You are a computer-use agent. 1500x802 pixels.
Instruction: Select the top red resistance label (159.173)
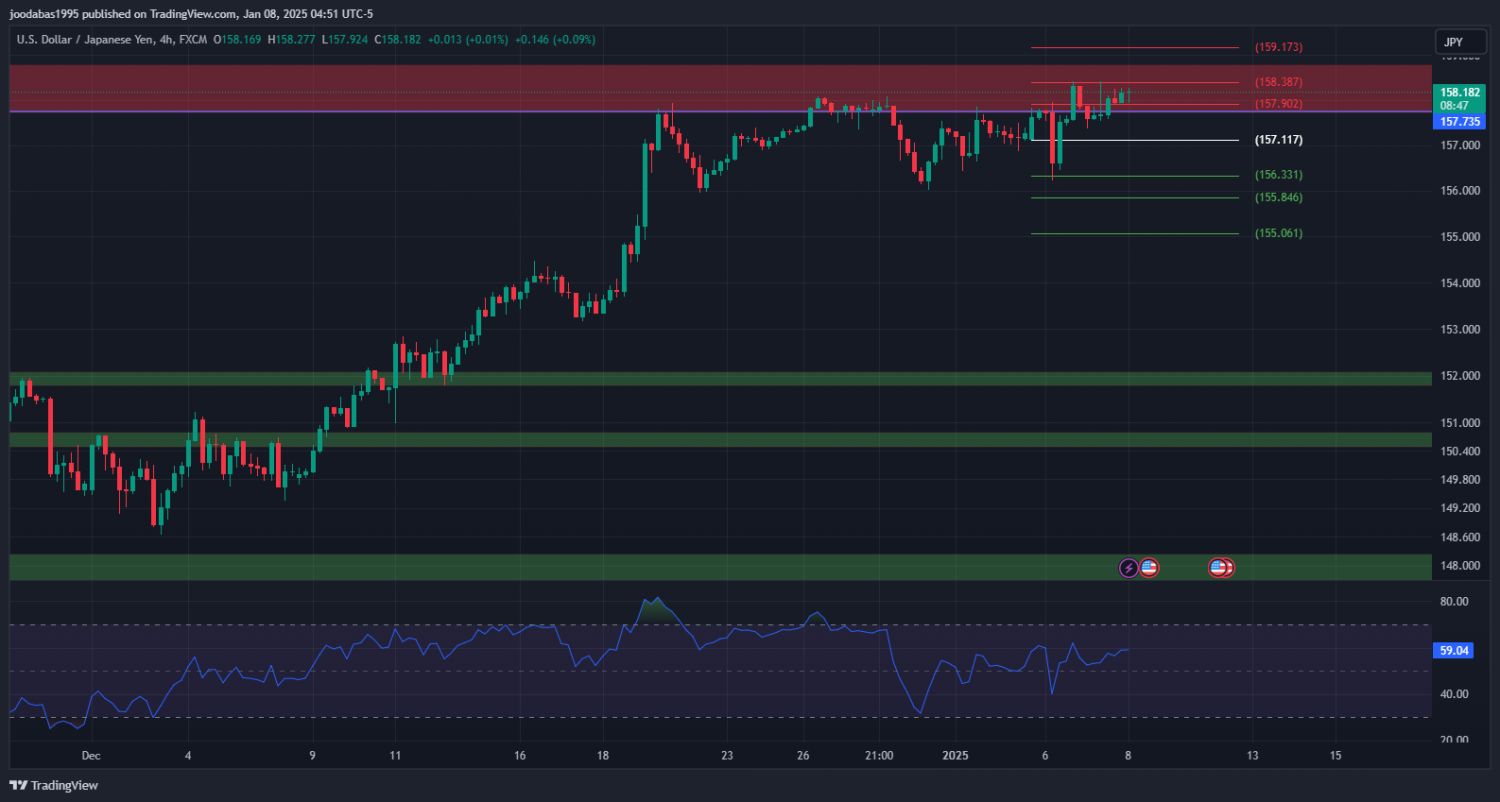point(1278,48)
